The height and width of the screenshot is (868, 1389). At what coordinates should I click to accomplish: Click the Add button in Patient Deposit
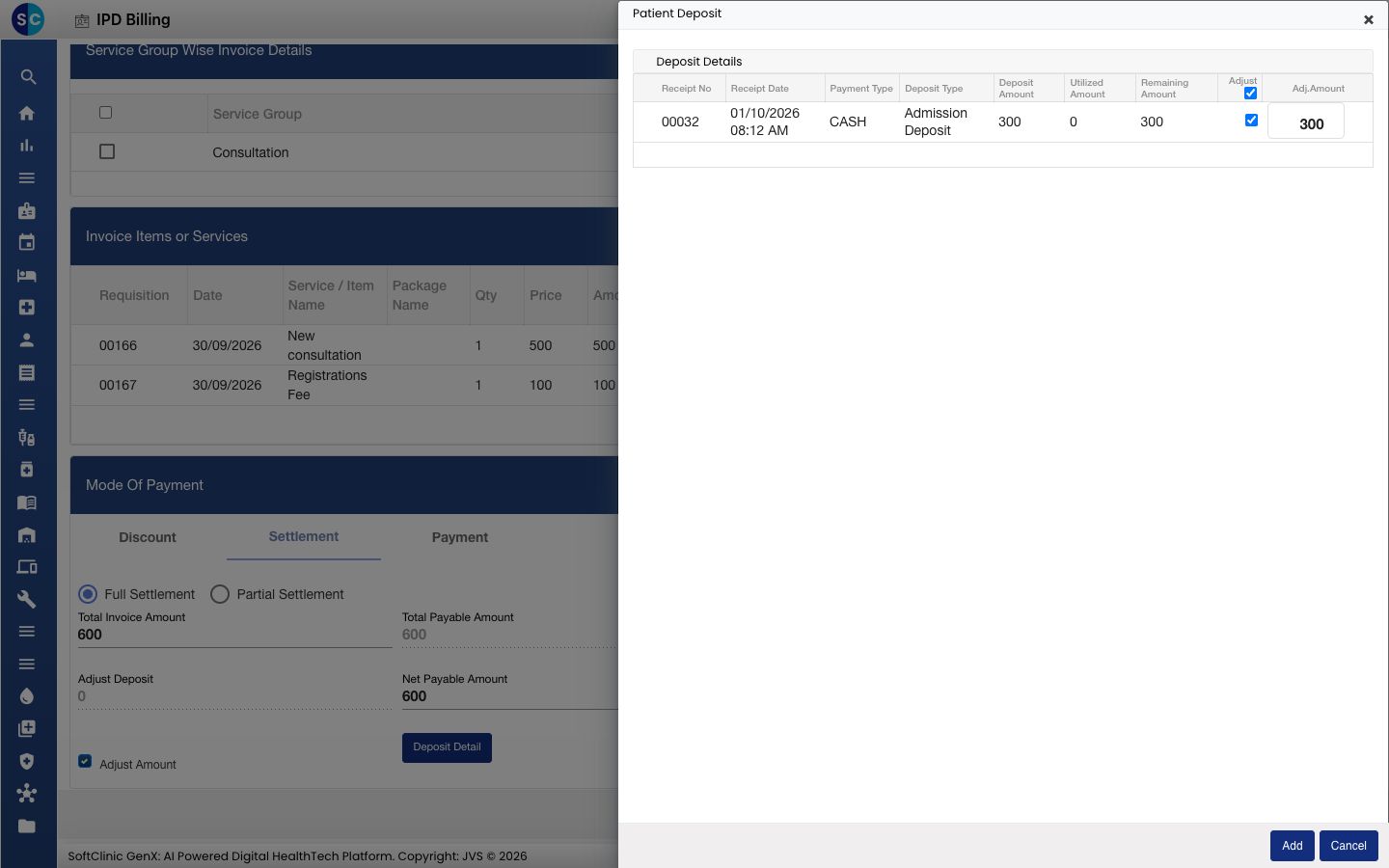click(x=1293, y=846)
